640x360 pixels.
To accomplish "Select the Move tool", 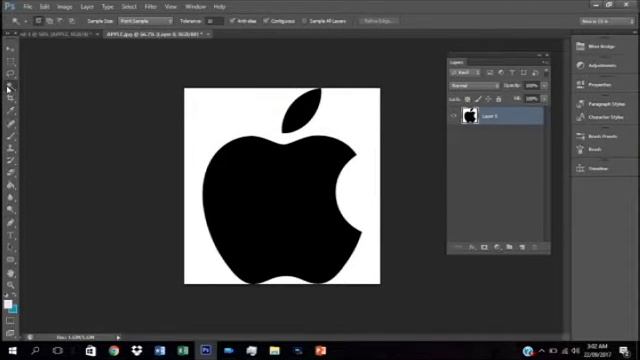I will pos(10,49).
